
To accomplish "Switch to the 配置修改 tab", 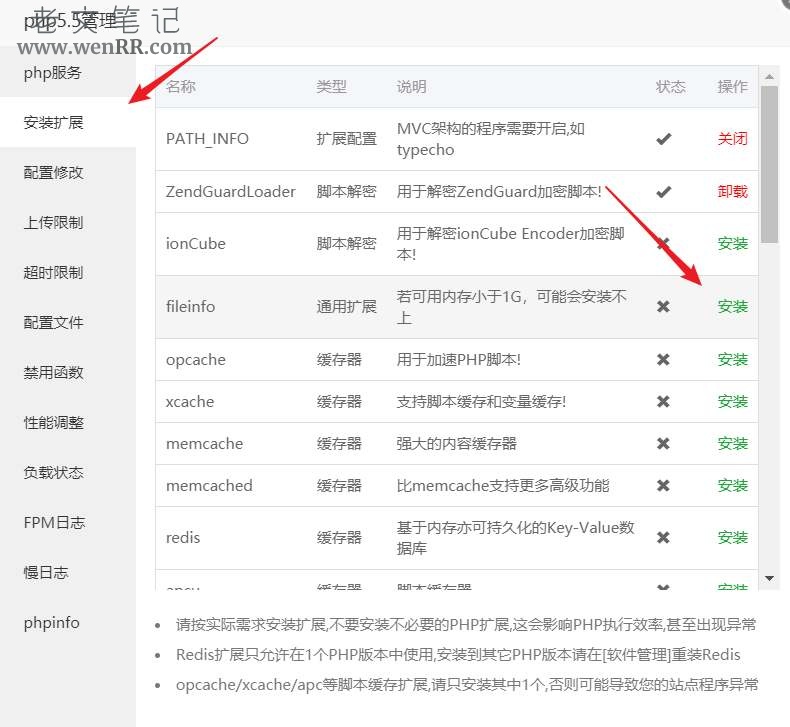I will click(x=54, y=173).
